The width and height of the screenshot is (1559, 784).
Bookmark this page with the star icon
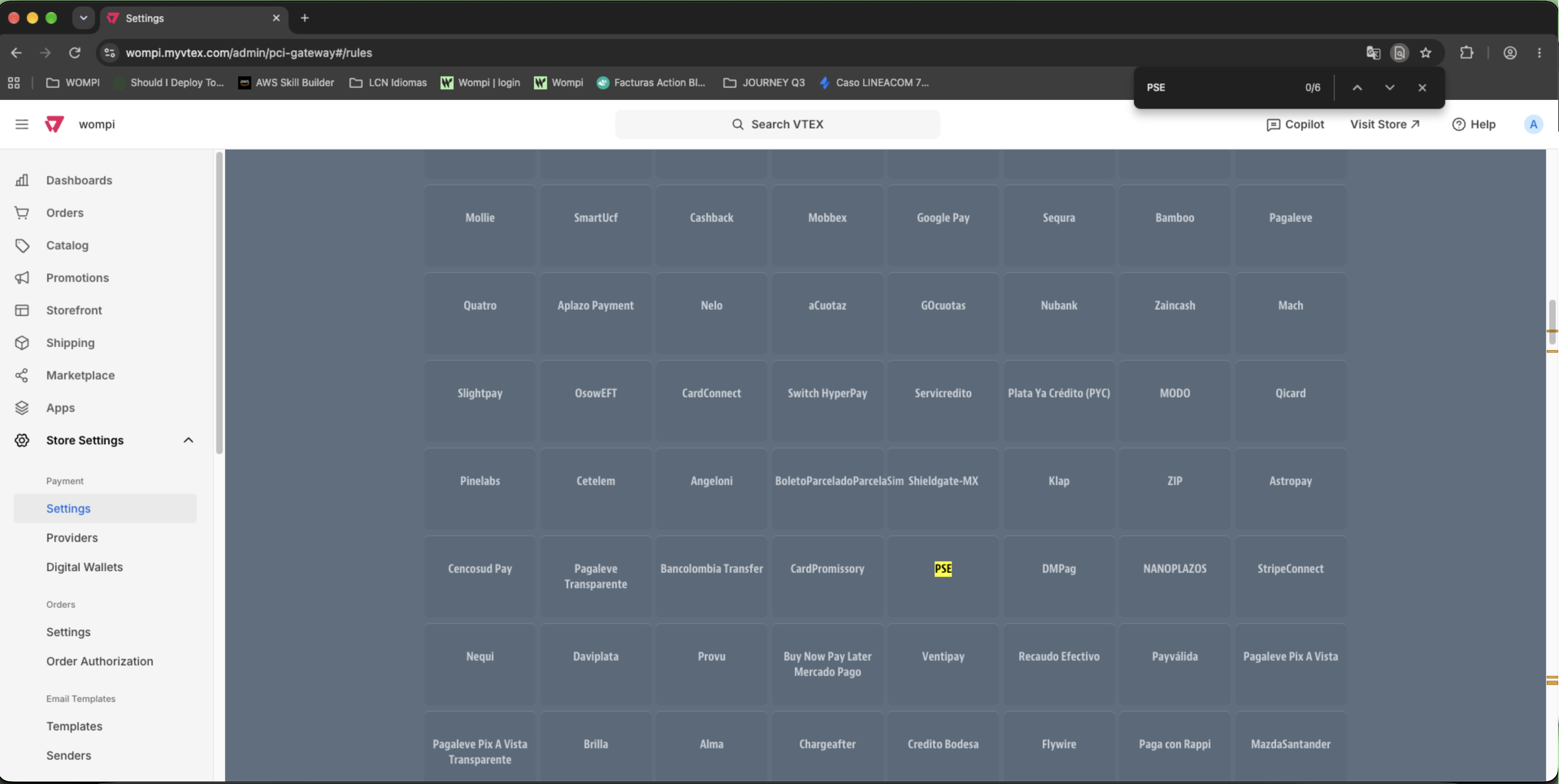coord(1426,53)
